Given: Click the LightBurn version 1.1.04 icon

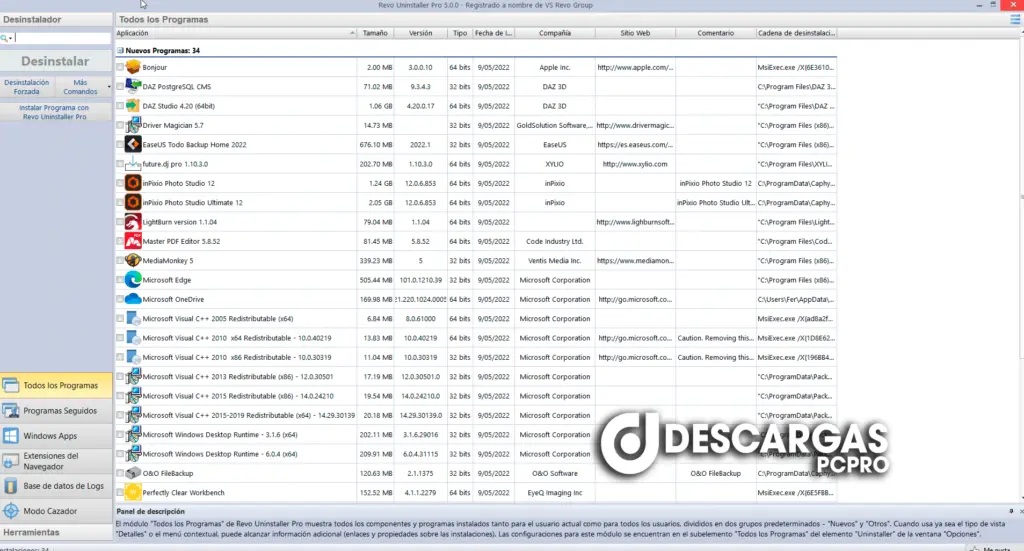Looking at the screenshot, I should coord(133,222).
